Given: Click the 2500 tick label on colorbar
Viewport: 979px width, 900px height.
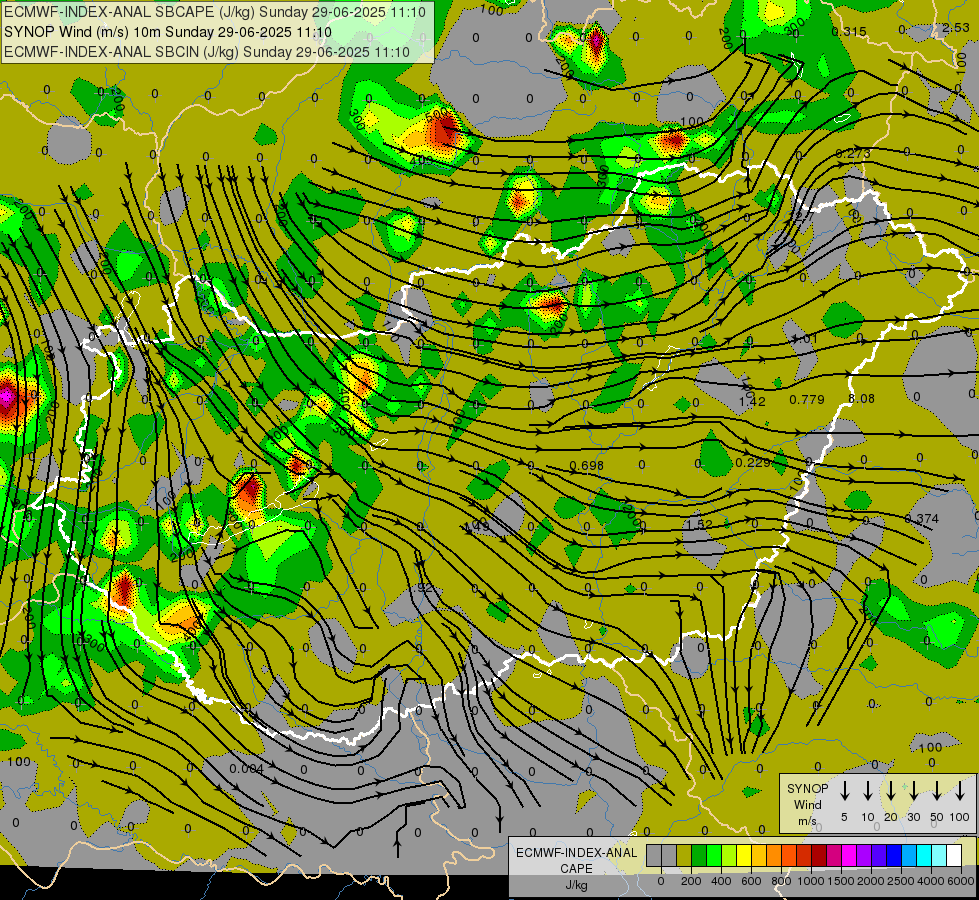Looking at the screenshot, I should coord(901,881).
